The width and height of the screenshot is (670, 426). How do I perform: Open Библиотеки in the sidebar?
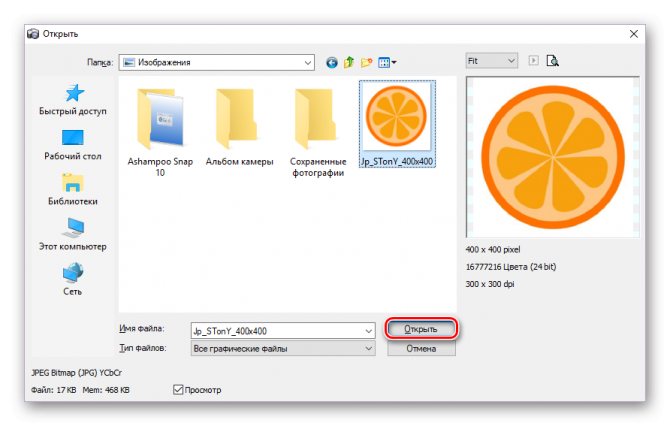point(73,189)
